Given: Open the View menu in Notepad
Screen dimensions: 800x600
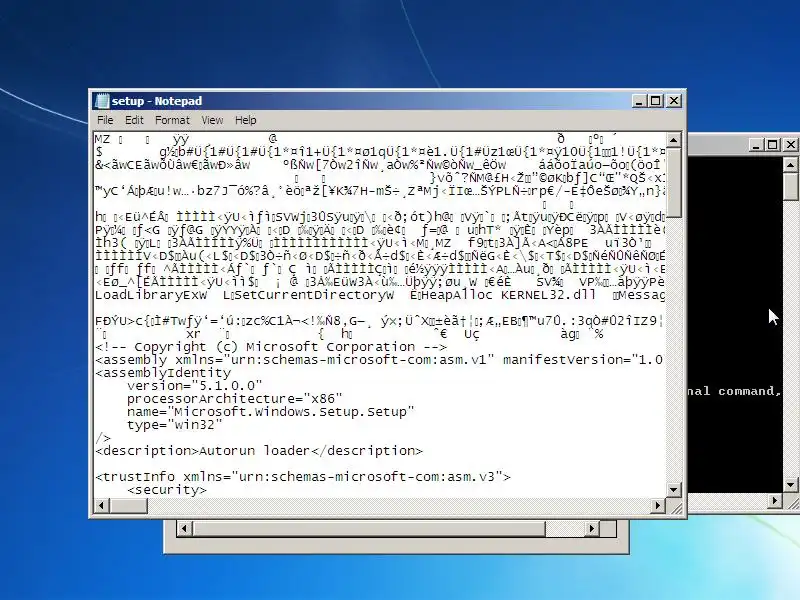Looking at the screenshot, I should [x=212, y=120].
